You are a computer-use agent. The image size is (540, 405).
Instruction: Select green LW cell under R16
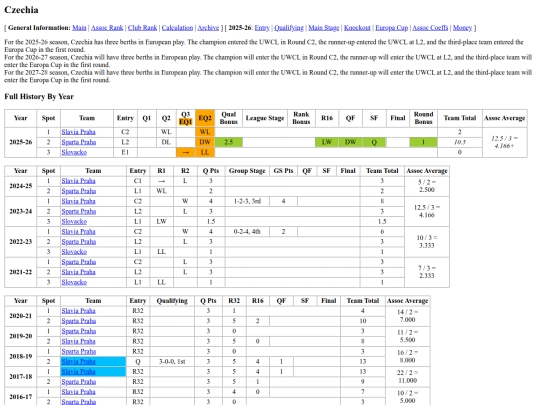coord(327,142)
